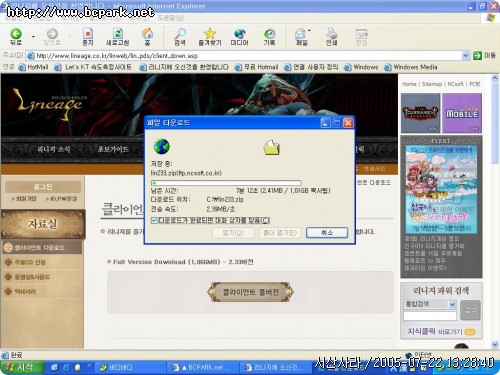Select 무료CD 신청 in the sidebar
The width and height of the screenshot is (500, 375).
point(30,262)
